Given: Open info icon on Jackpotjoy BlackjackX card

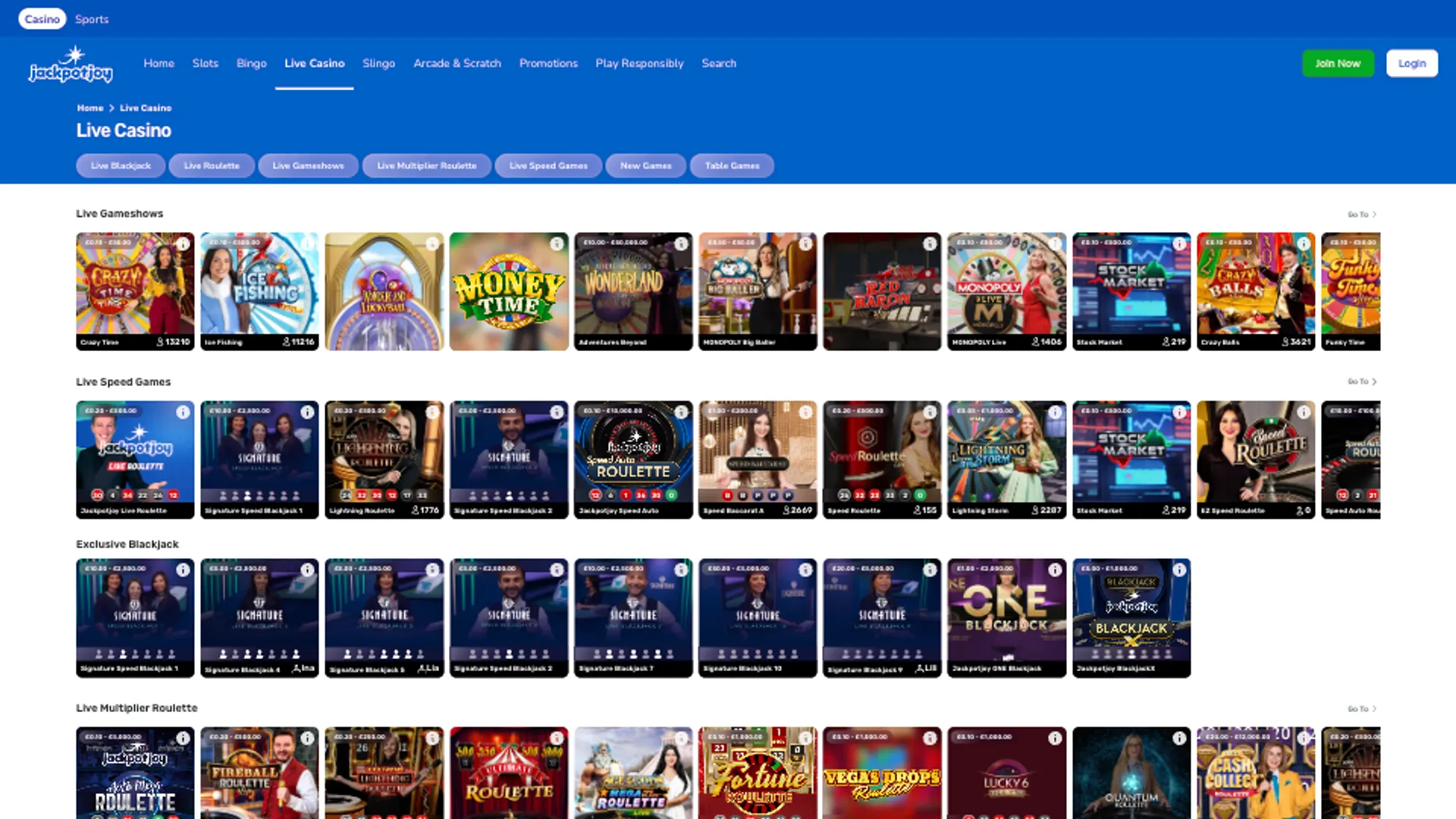Looking at the screenshot, I should pyautogui.click(x=1179, y=570).
